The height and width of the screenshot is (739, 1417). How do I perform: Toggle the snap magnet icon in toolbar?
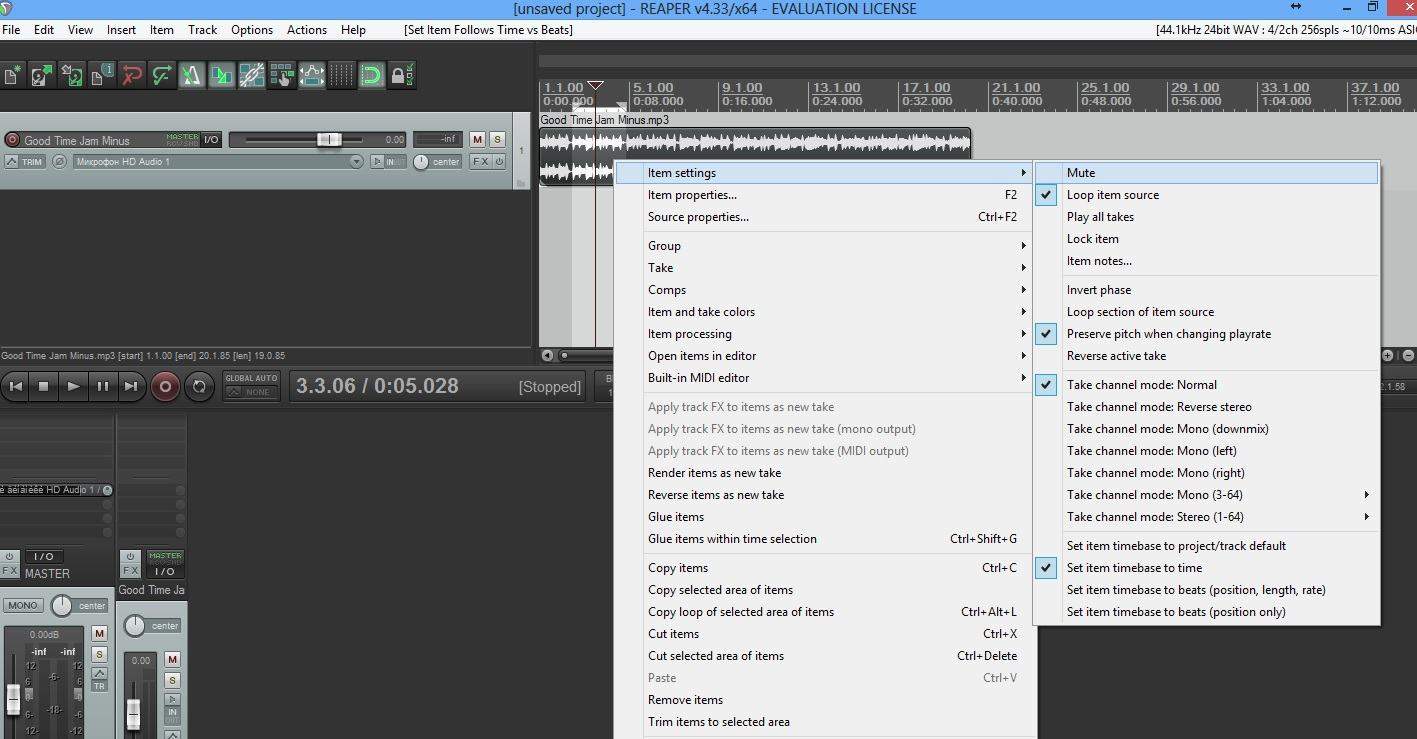tap(371, 75)
